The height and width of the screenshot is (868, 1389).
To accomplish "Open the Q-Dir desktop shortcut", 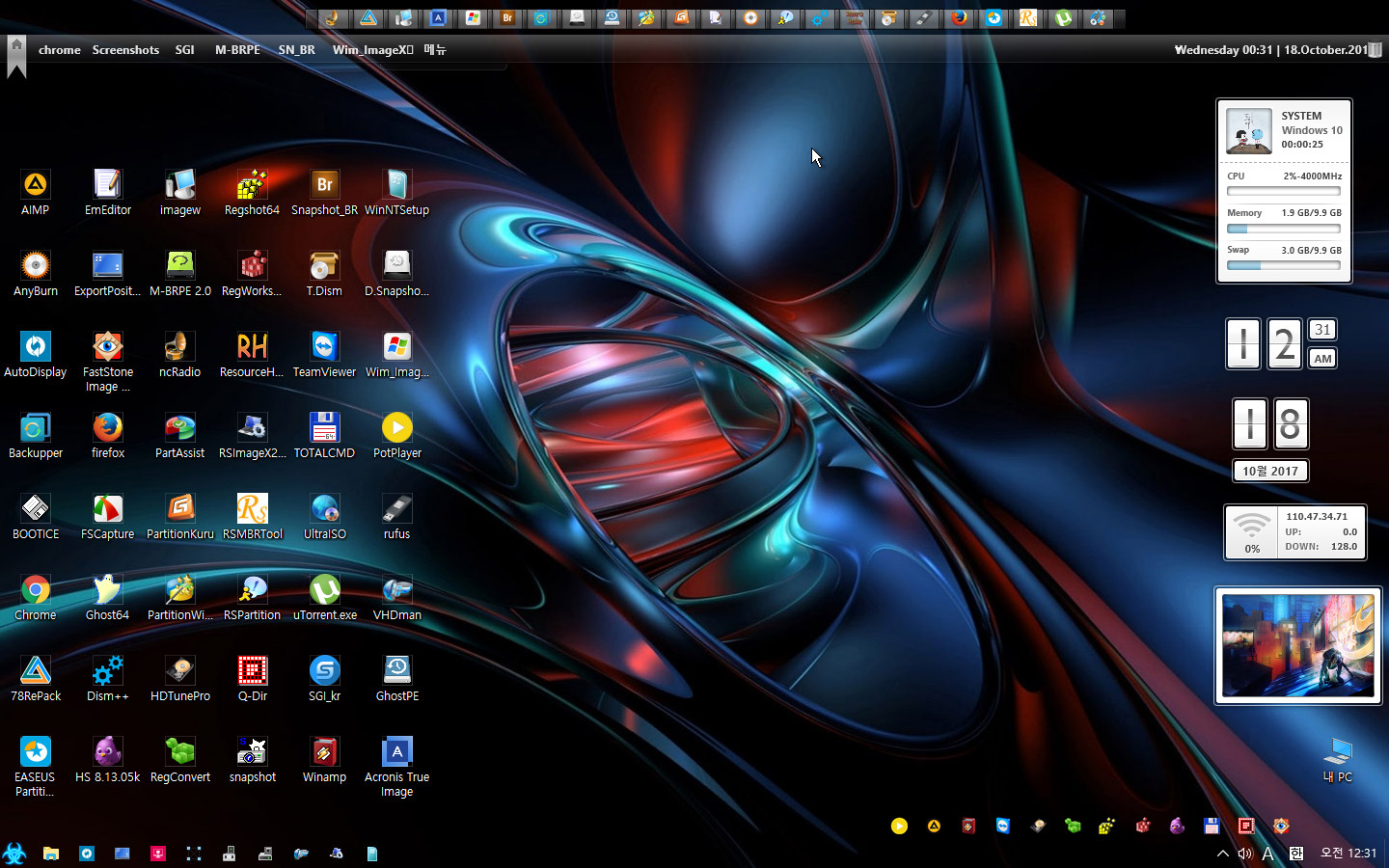I will point(252,678).
